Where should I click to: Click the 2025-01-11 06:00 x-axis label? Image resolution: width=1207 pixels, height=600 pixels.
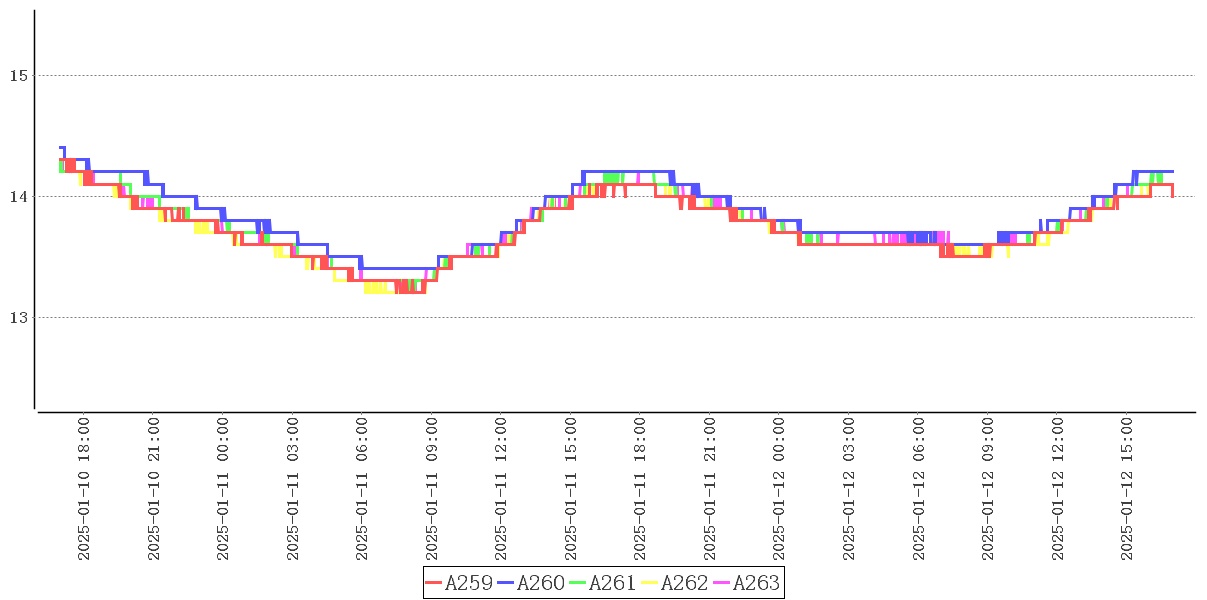pos(362,490)
